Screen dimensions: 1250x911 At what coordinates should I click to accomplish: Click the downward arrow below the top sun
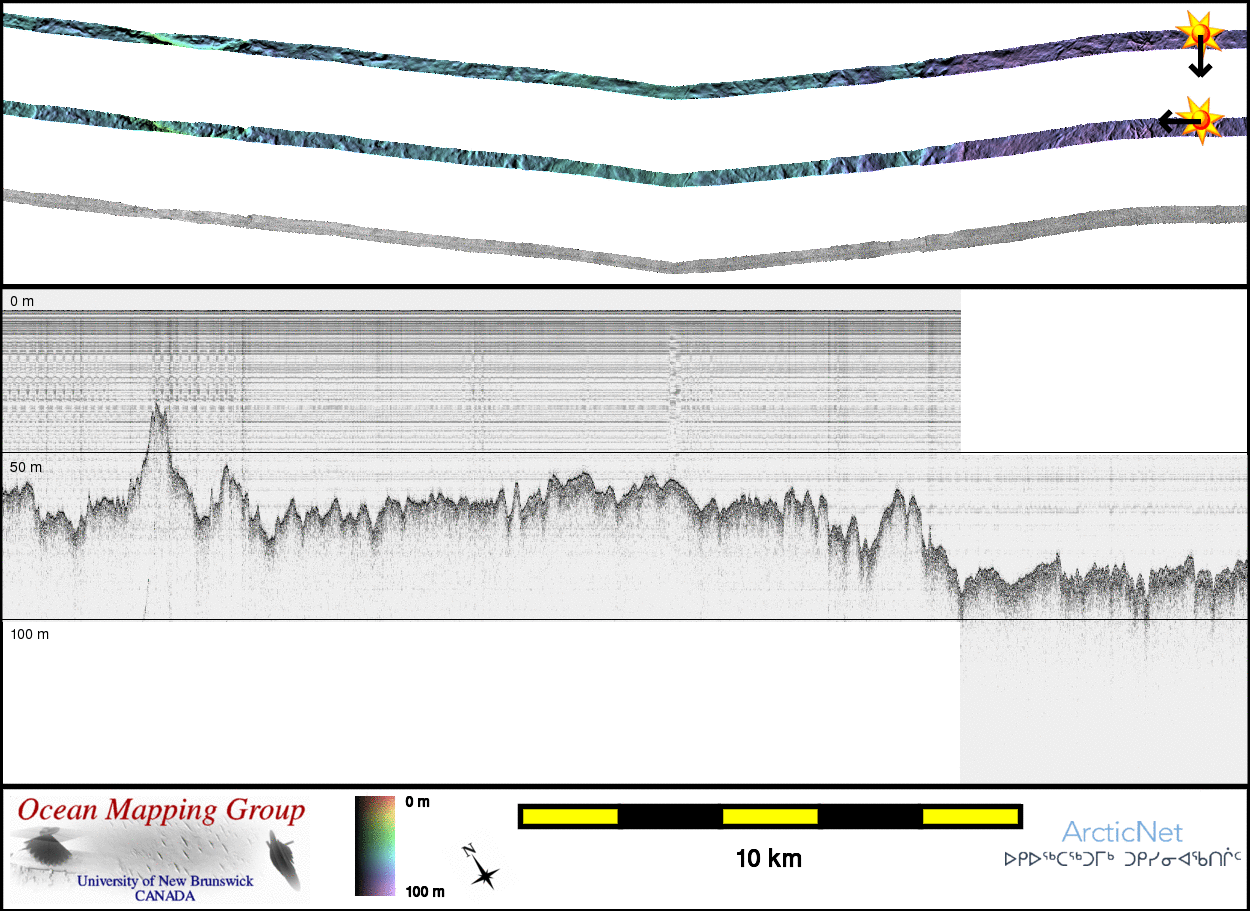1200,64
